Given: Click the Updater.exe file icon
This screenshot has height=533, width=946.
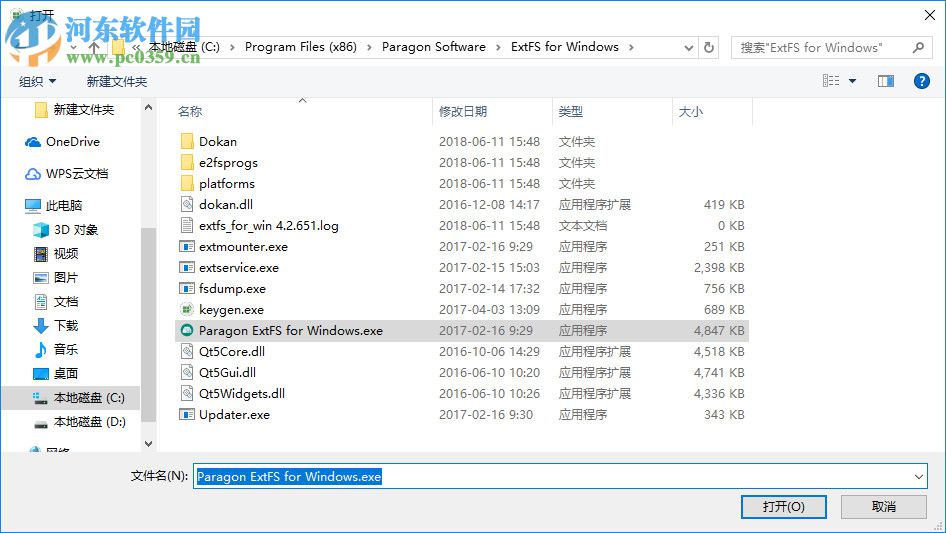Looking at the screenshot, I should click(187, 415).
